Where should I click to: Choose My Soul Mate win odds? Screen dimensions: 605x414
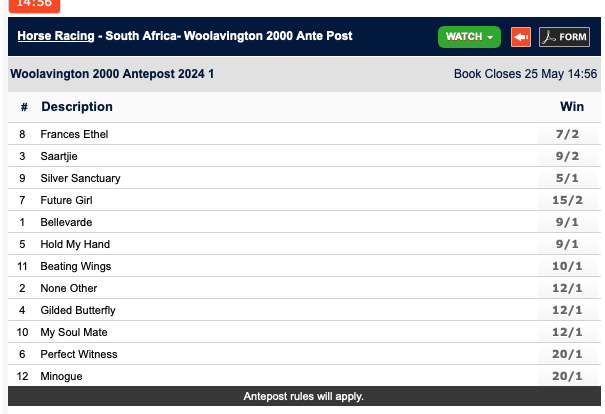[x=569, y=332]
